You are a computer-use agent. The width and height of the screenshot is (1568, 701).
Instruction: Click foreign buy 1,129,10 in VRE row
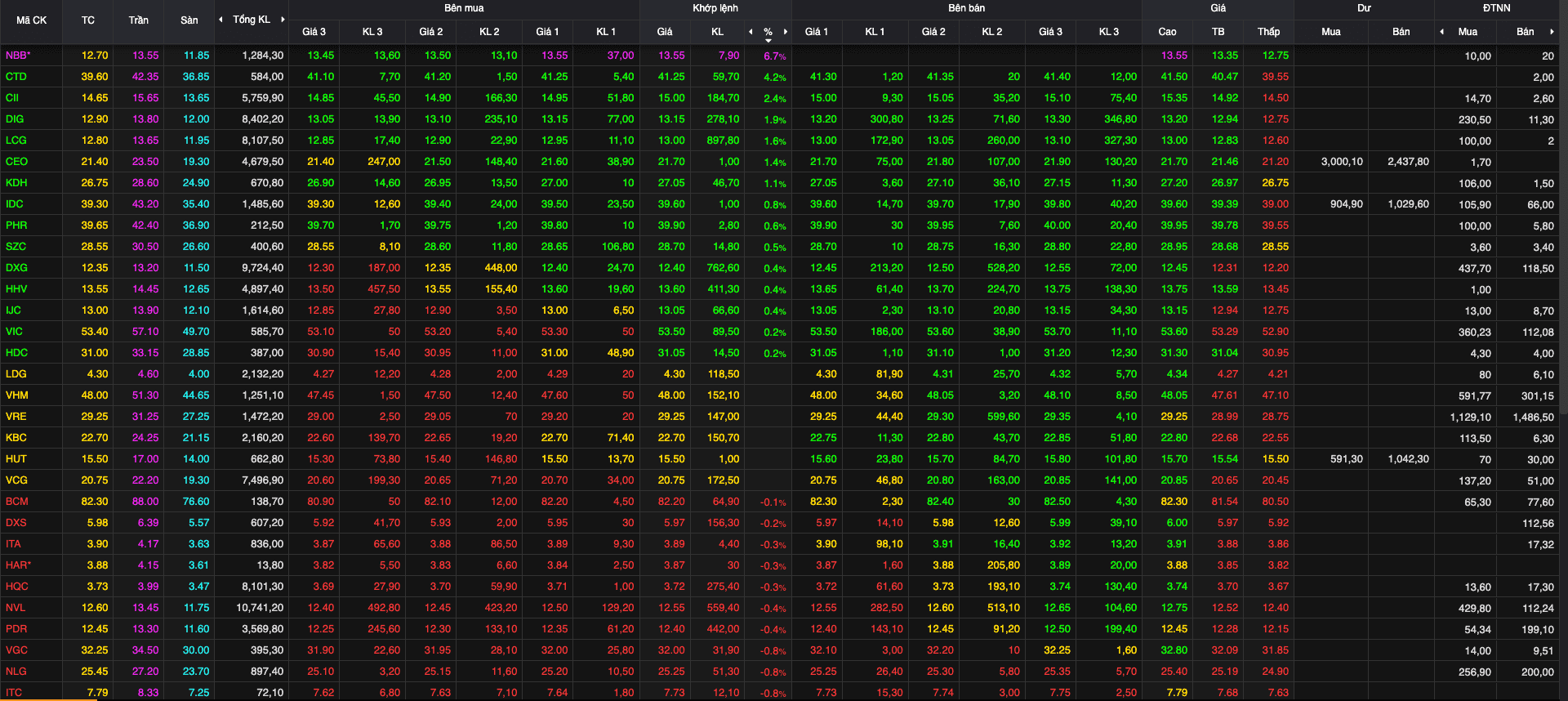pos(1470,417)
